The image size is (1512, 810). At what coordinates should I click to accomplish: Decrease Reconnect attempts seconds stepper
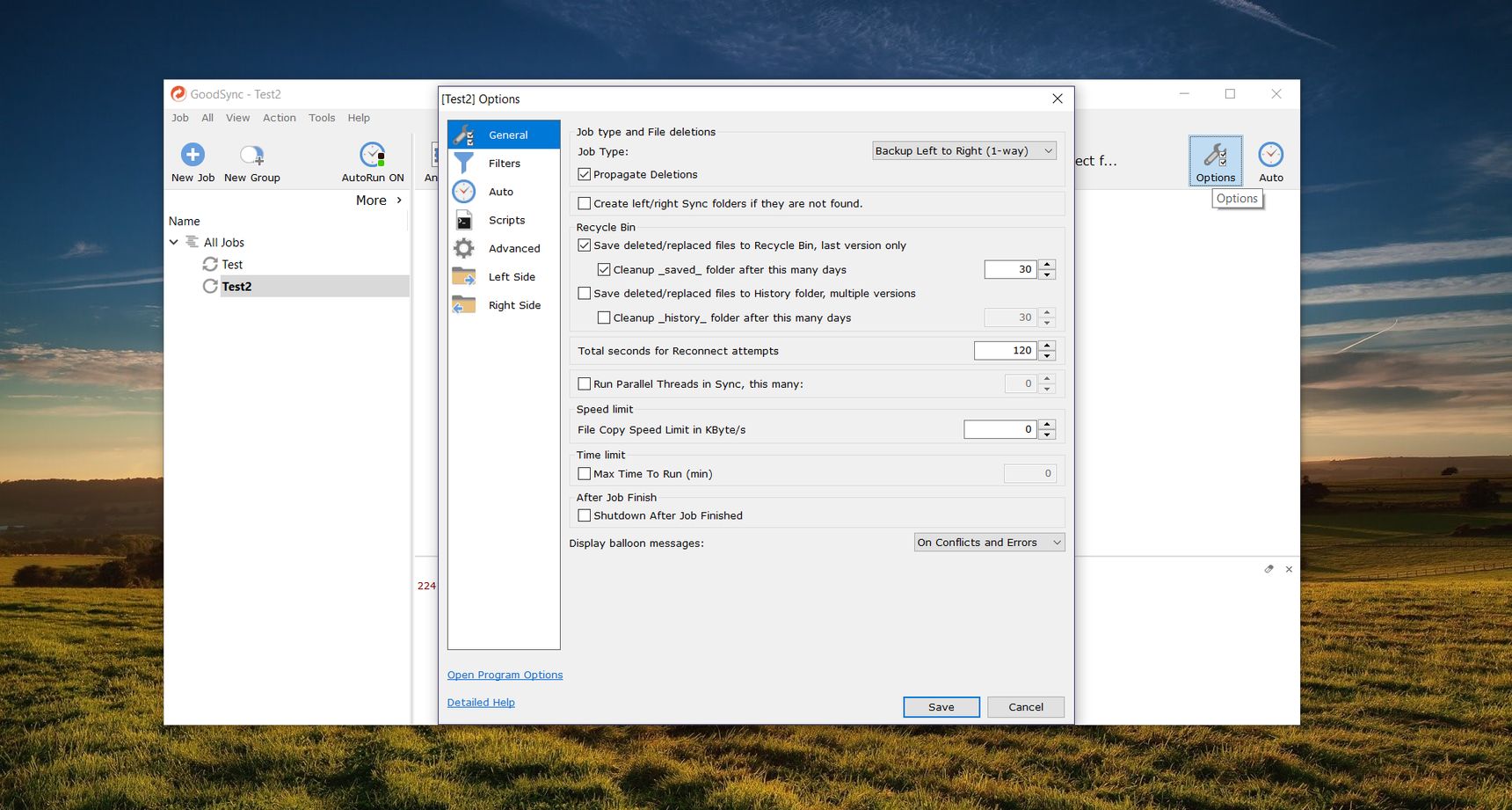click(x=1047, y=355)
